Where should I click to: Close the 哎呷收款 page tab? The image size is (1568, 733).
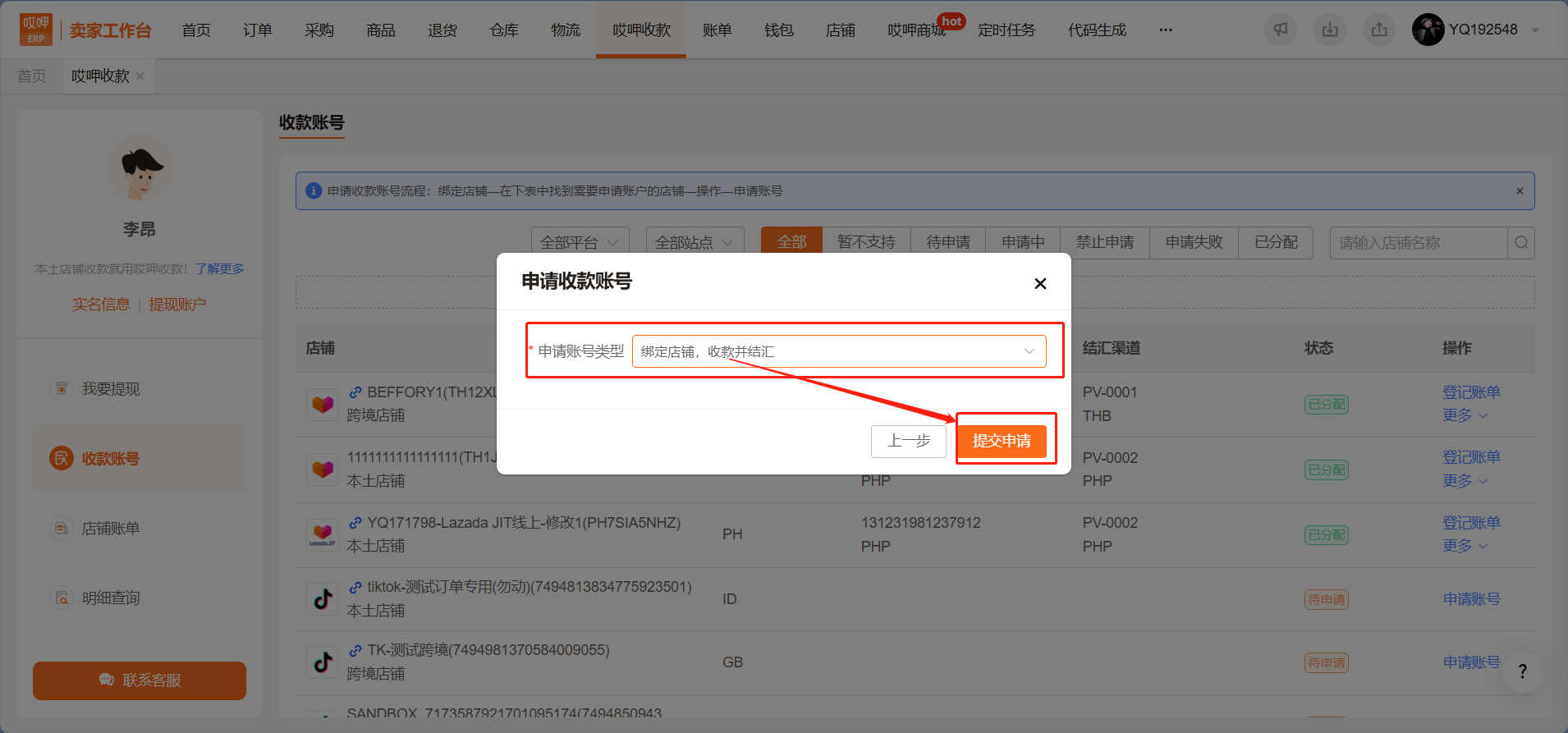[x=140, y=76]
